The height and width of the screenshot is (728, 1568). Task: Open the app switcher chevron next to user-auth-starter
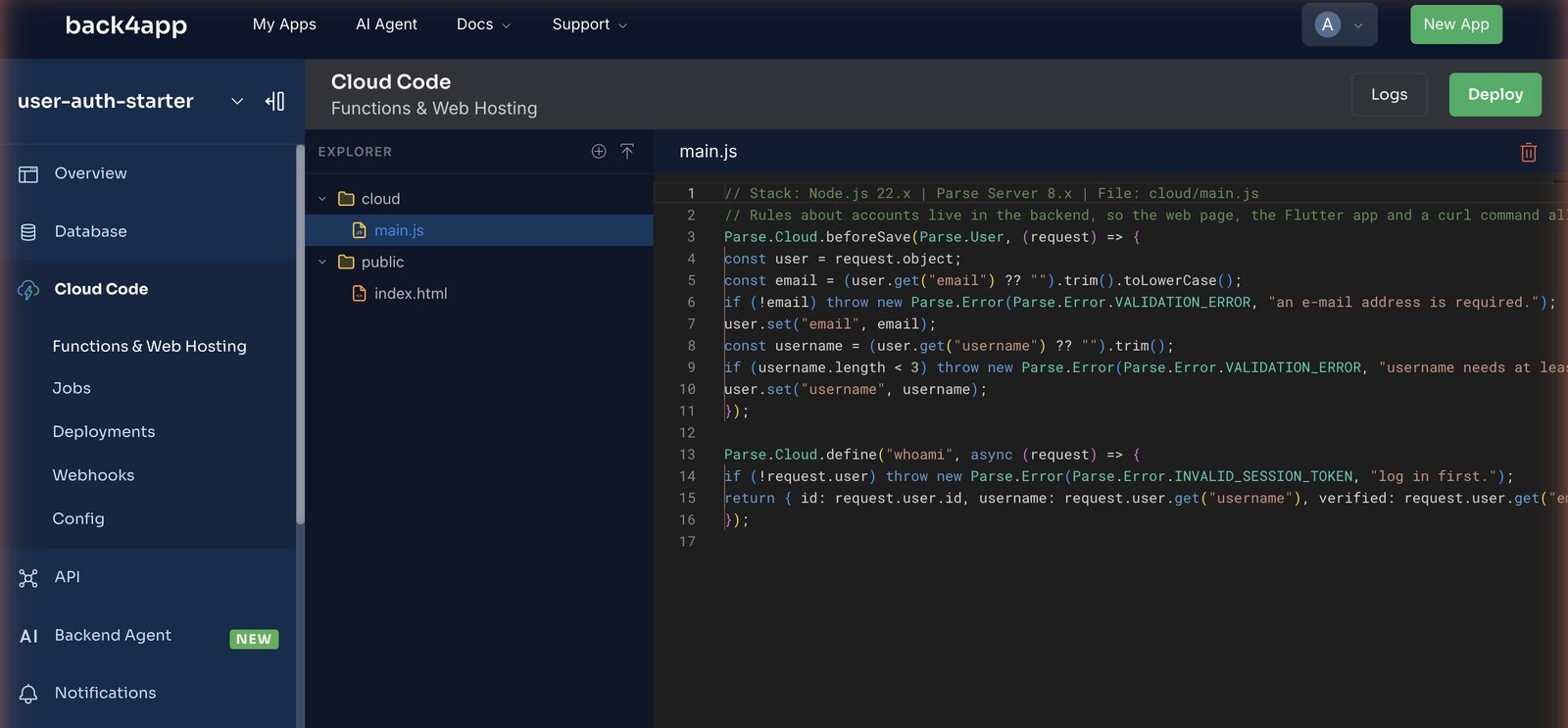[x=237, y=101]
